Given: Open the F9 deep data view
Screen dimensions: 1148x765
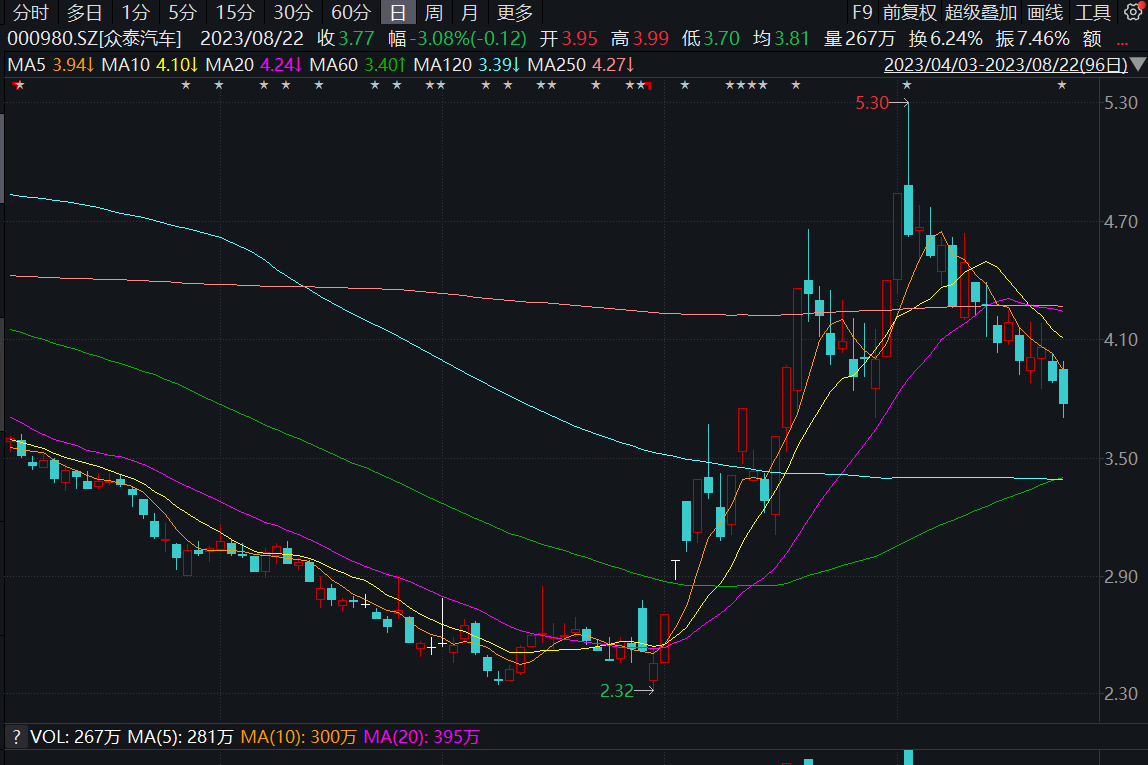Looking at the screenshot, I should point(861,13).
